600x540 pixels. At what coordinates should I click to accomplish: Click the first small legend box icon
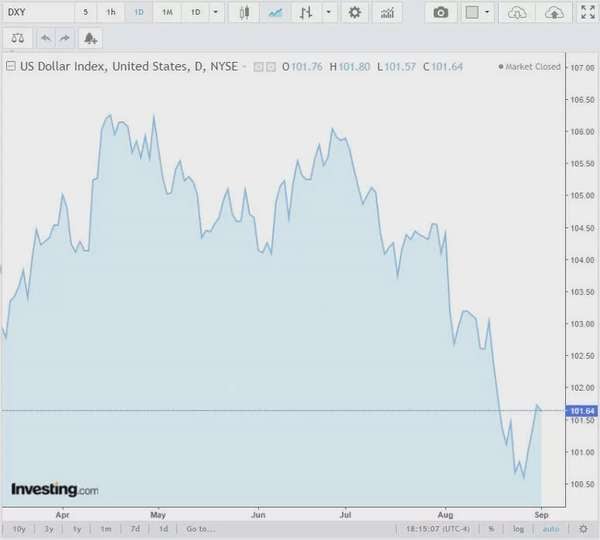point(259,67)
